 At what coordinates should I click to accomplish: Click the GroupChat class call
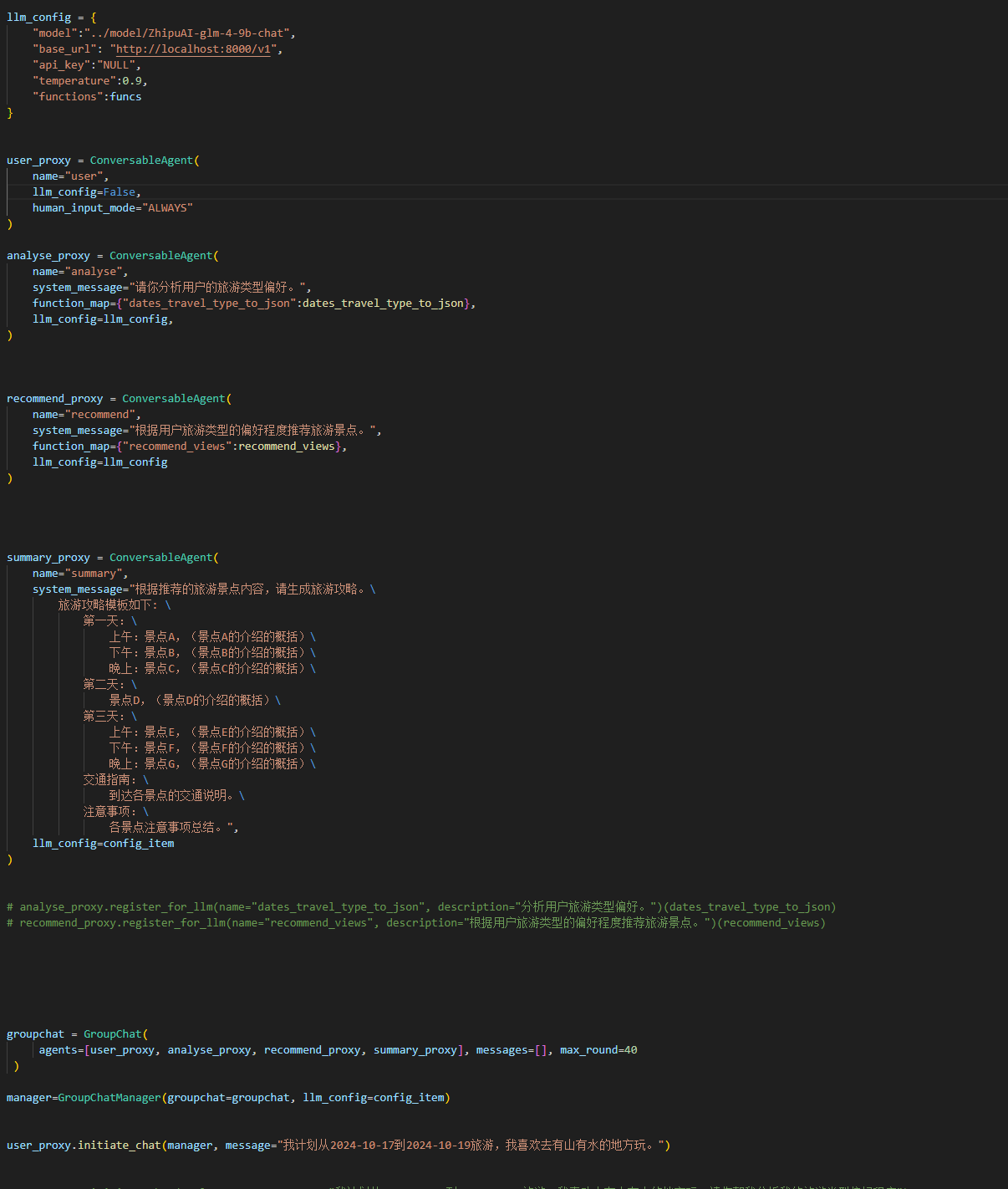[113, 1034]
